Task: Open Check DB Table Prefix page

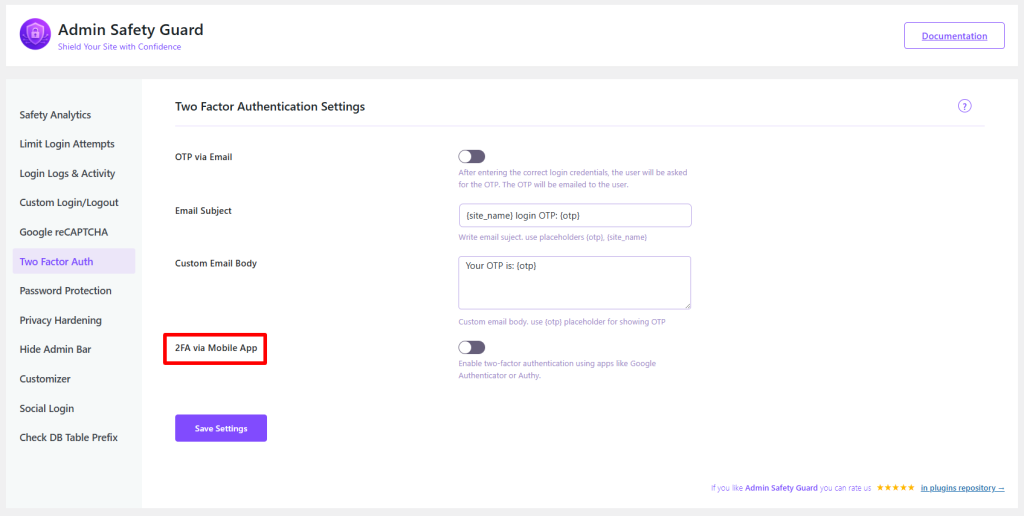Action: pos(68,438)
